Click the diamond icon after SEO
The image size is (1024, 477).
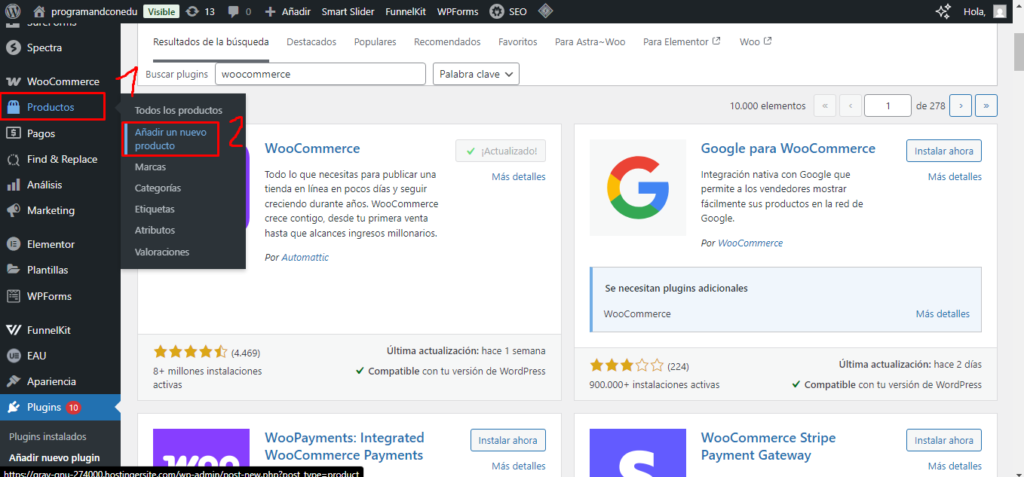pyautogui.click(x=545, y=12)
